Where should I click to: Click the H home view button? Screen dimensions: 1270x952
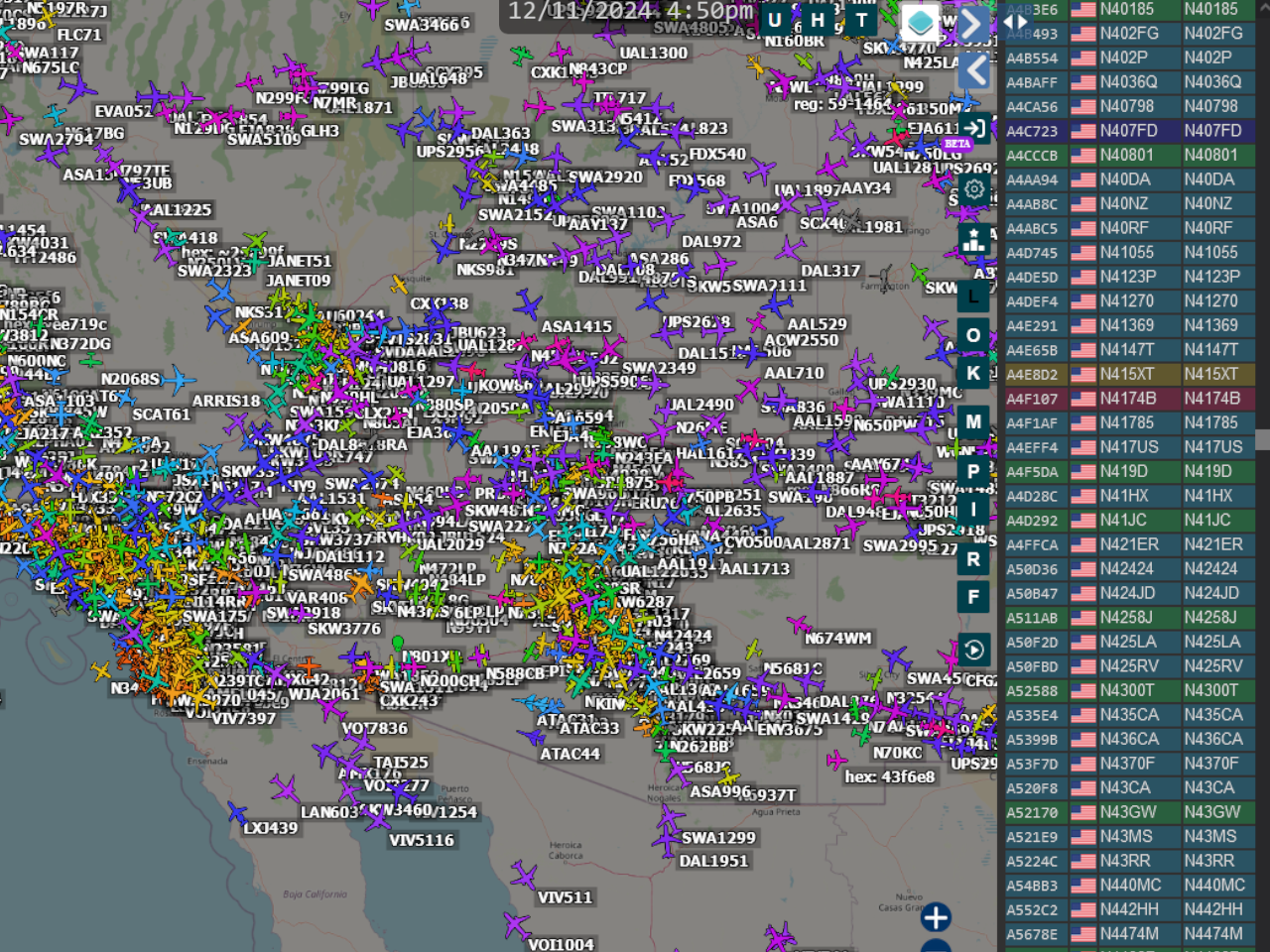818,19
